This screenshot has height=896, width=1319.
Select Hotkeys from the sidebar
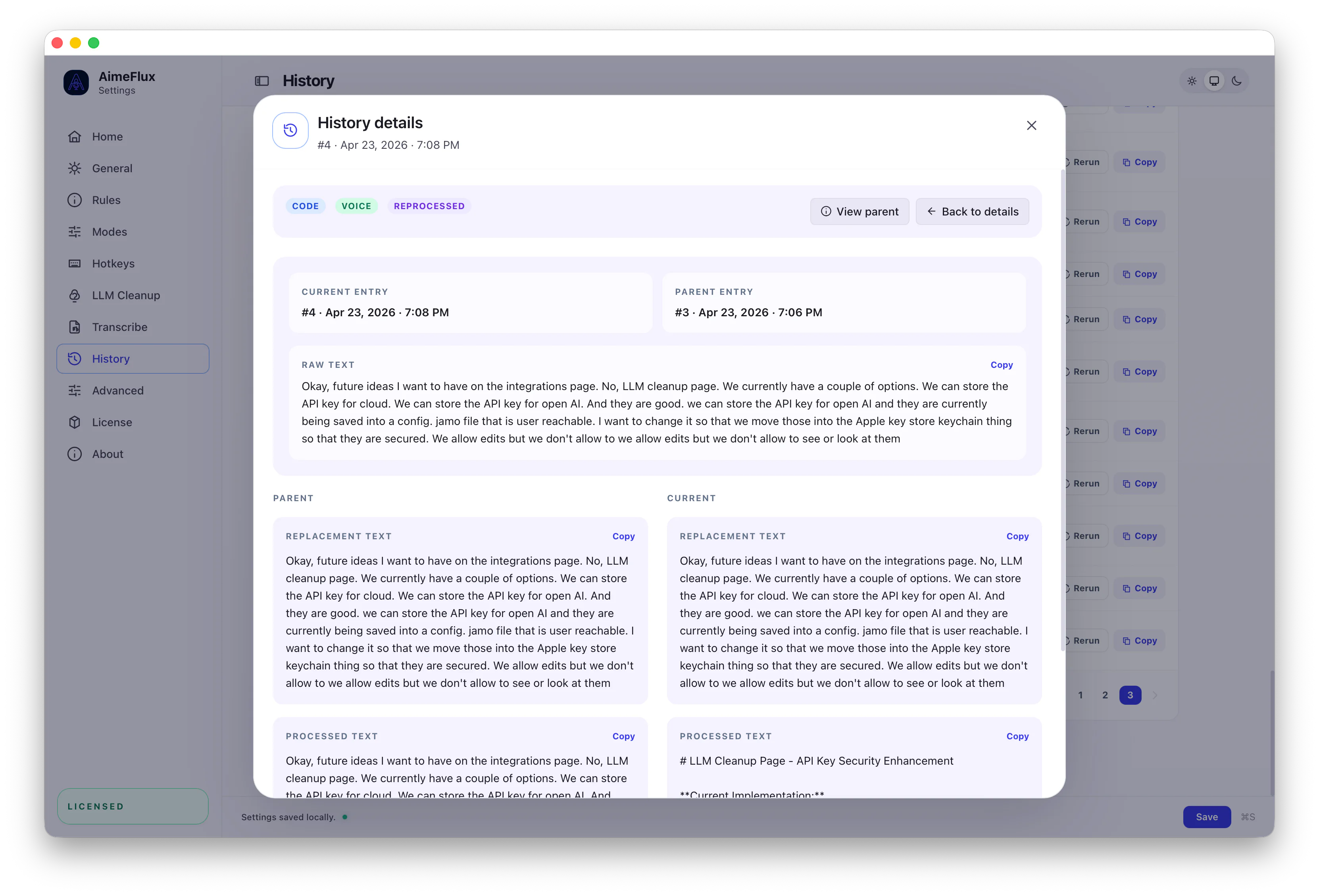pos(133,264)
